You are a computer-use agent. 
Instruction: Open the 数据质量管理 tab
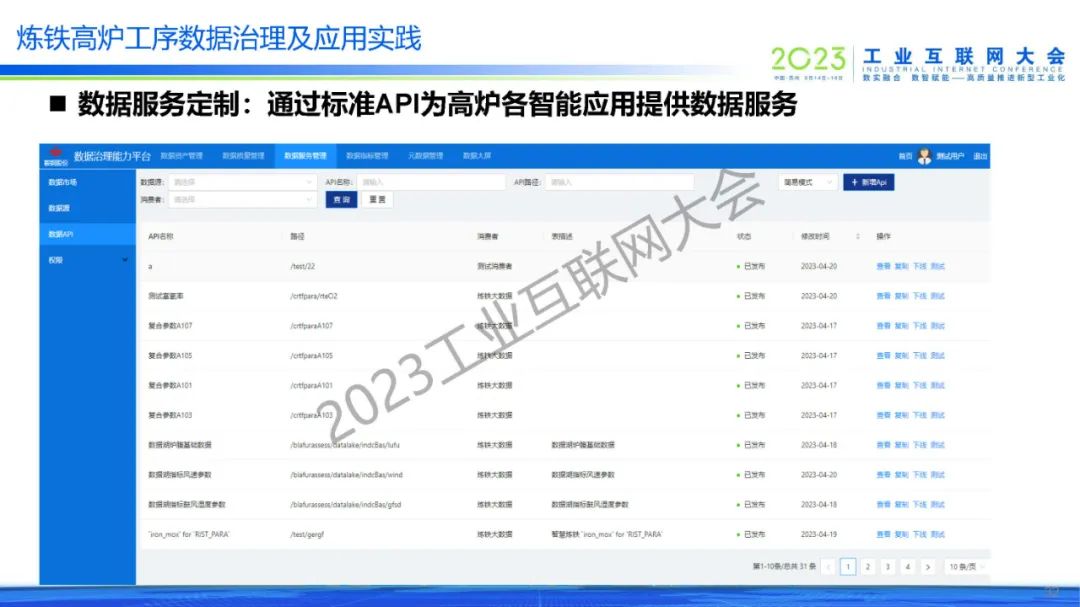[x=243, y=156]
